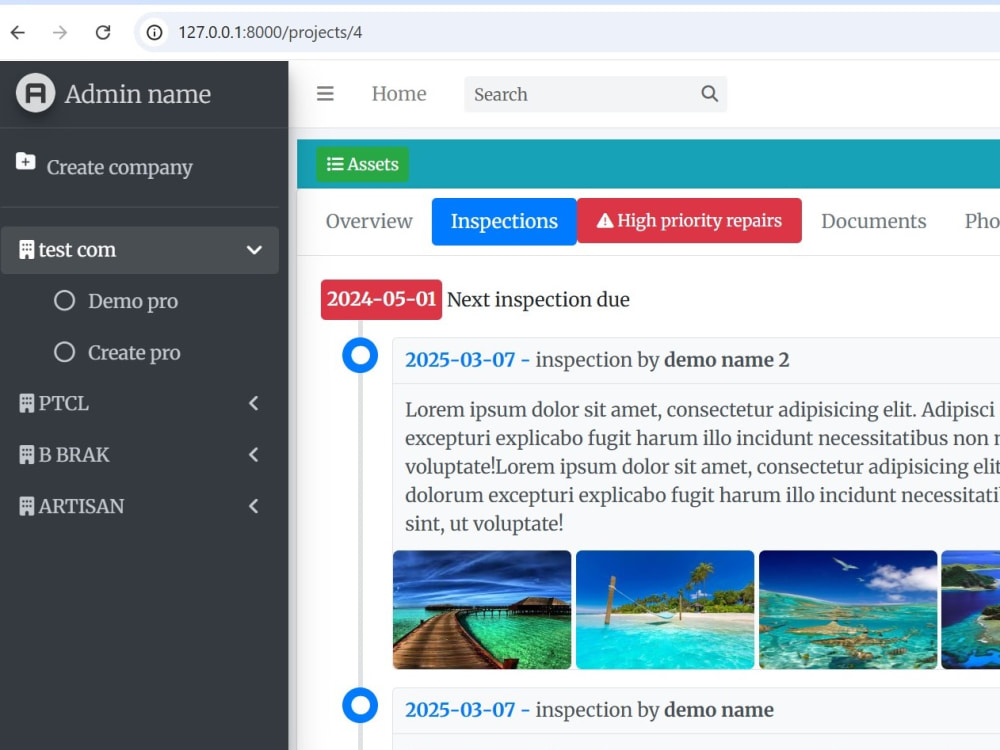Image resolution: width=1000 pixels, height=750 pixels.
Task: Click the address bar URL 127.0.0.1:8000/projects/4
Action: pos(270,33)
